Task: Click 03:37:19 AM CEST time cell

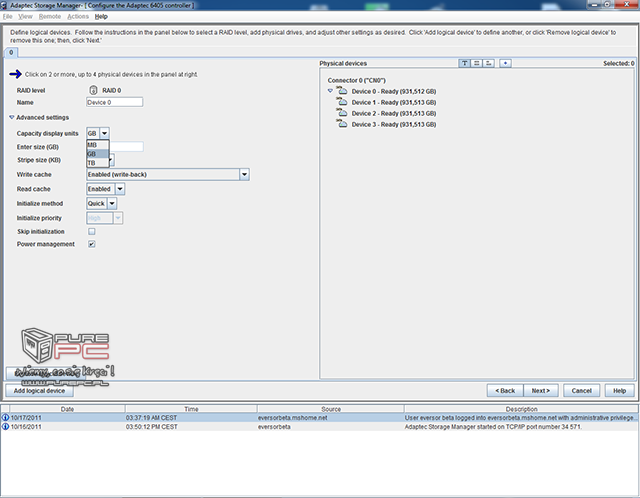Action: (151, 418)
